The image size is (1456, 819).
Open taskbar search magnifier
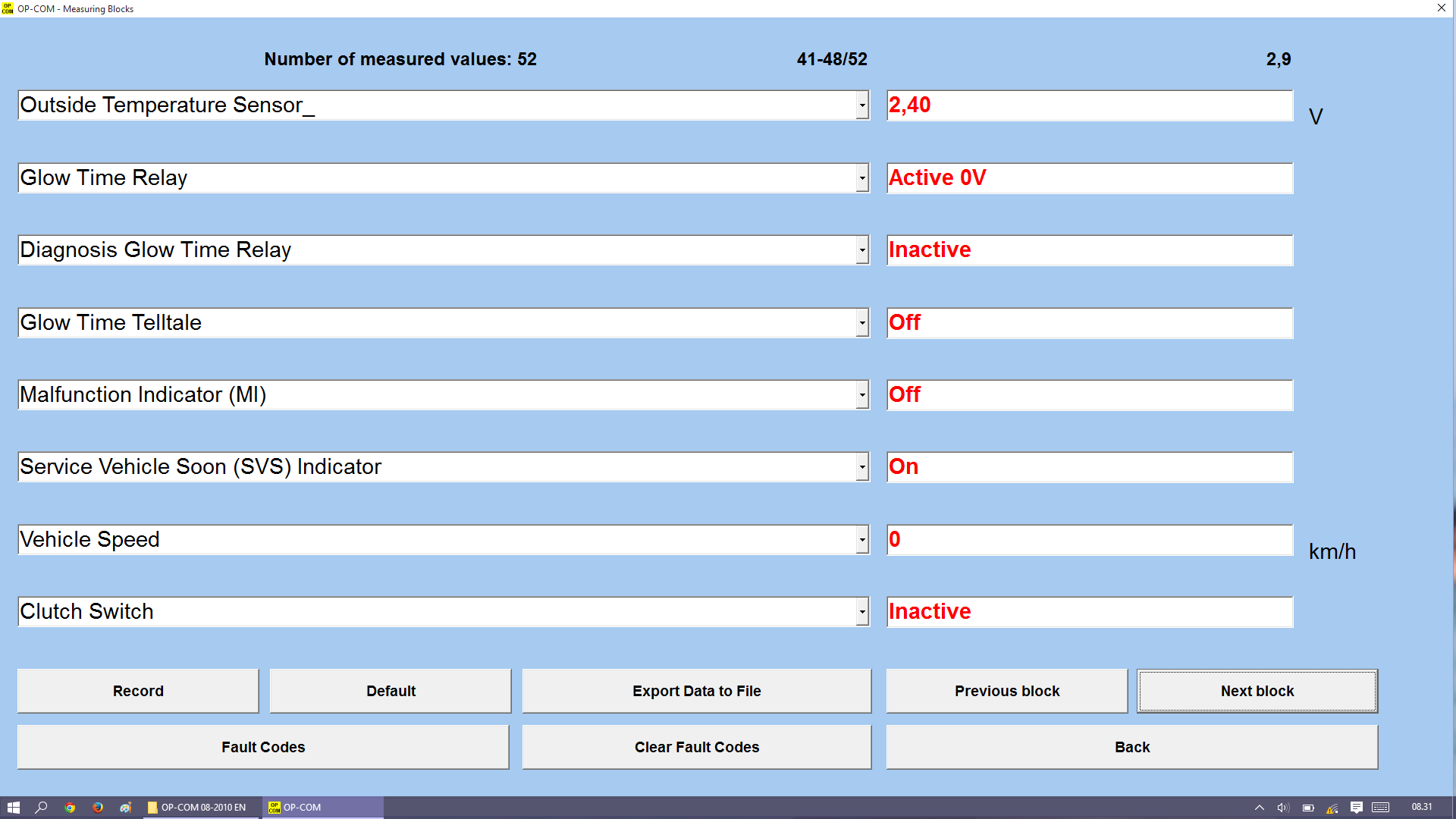coord(42,808)
